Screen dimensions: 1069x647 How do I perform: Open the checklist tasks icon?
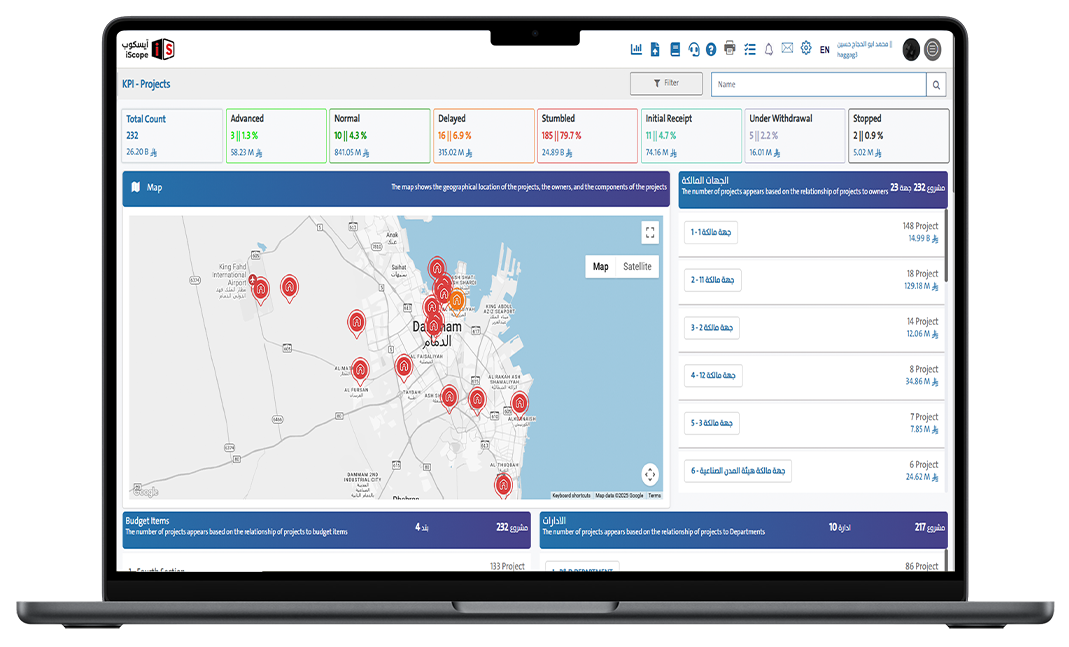click(x=750, y=49)
